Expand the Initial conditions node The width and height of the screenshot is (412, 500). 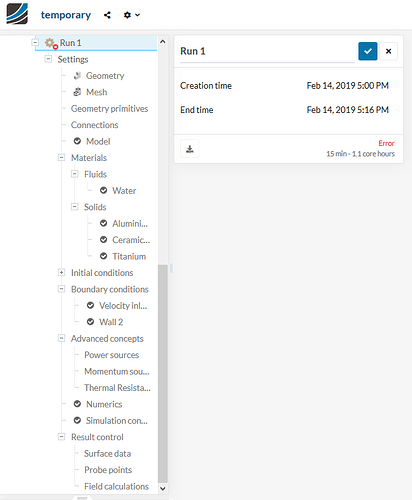click(61, 273)
